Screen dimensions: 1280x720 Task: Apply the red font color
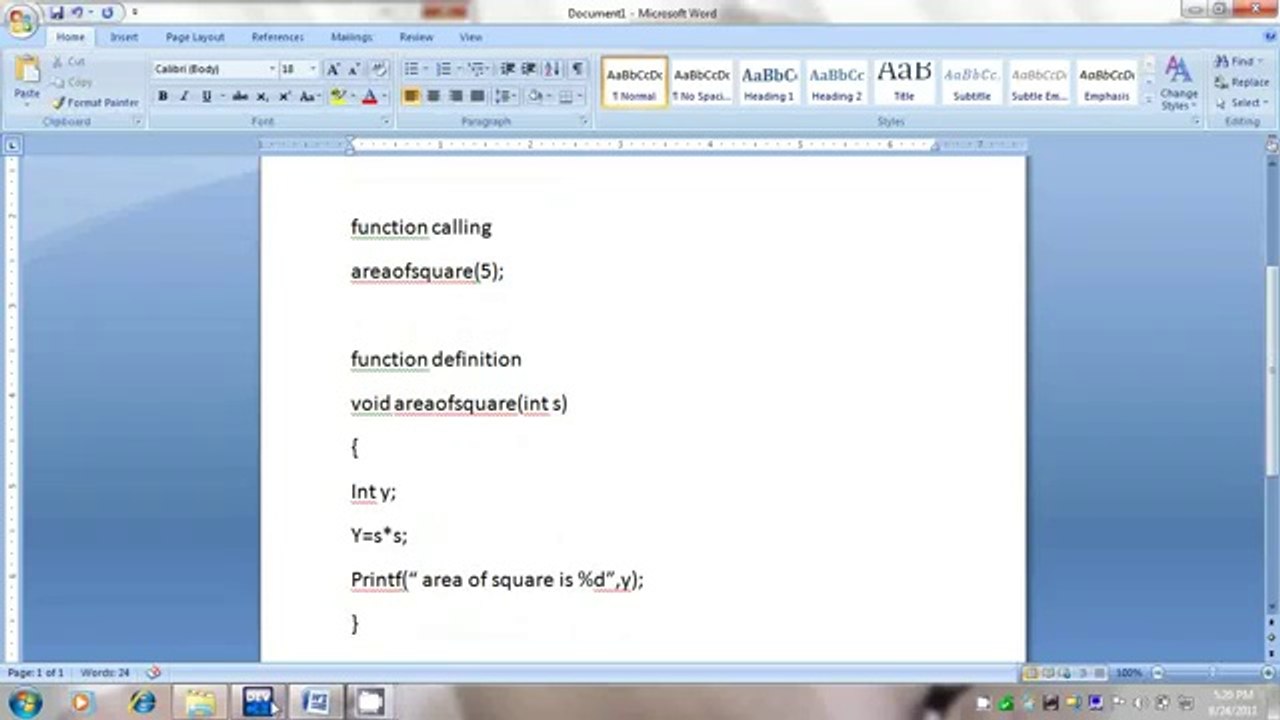click(369, 96)
